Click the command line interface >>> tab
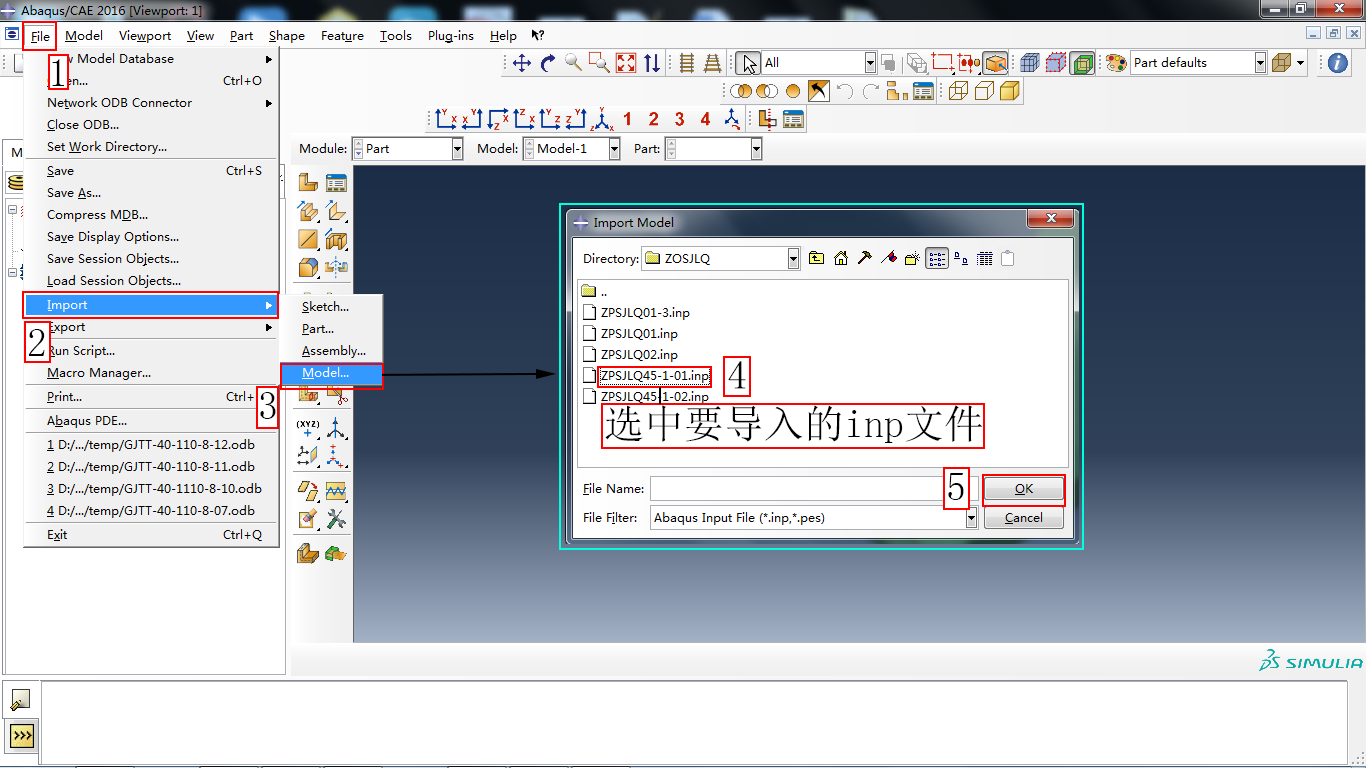 [22, 737]
